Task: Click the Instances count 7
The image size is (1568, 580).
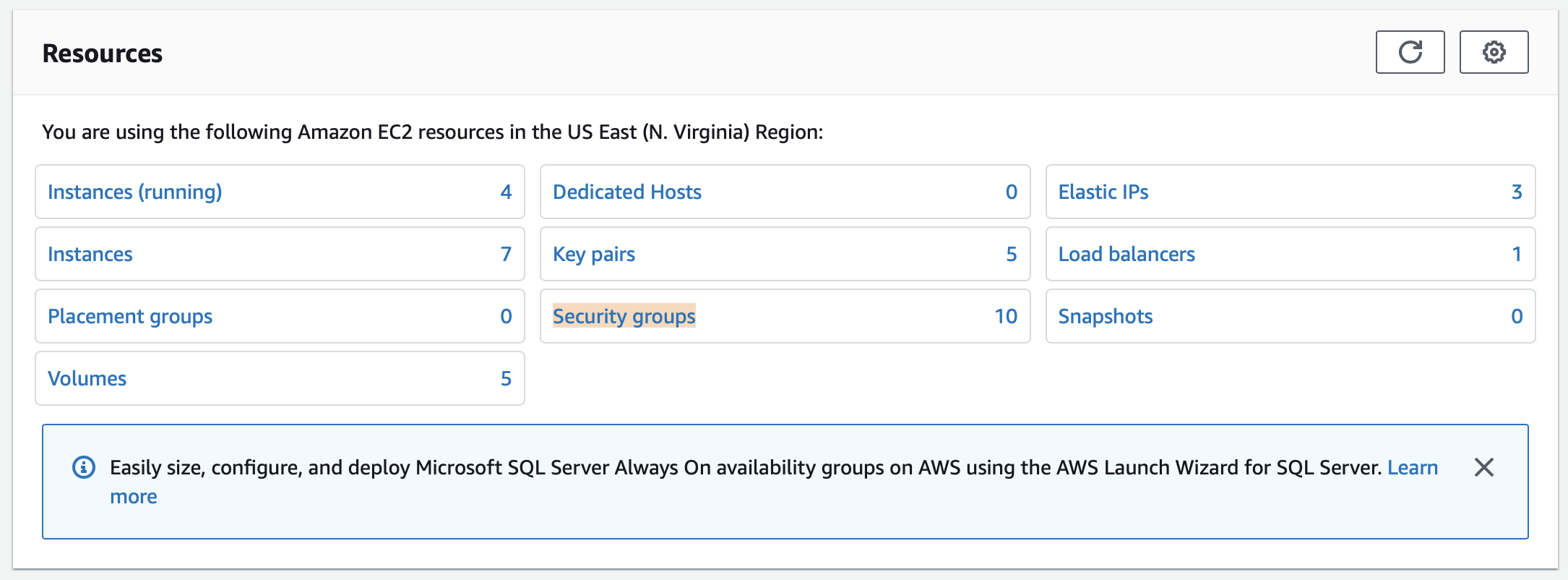Action: pos(506,255)
